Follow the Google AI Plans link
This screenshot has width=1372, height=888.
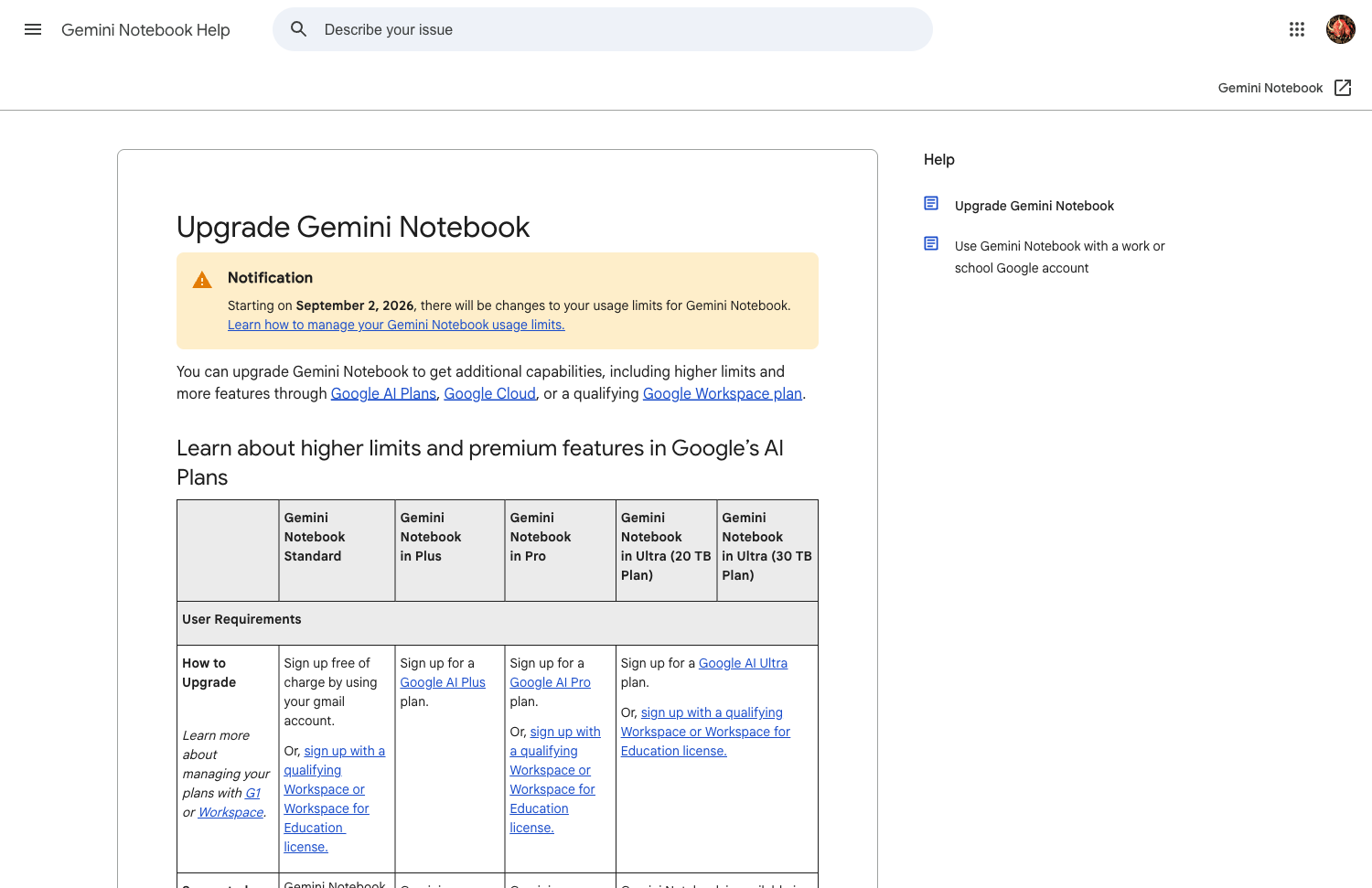pyautogui.click(x=383, y=393)
